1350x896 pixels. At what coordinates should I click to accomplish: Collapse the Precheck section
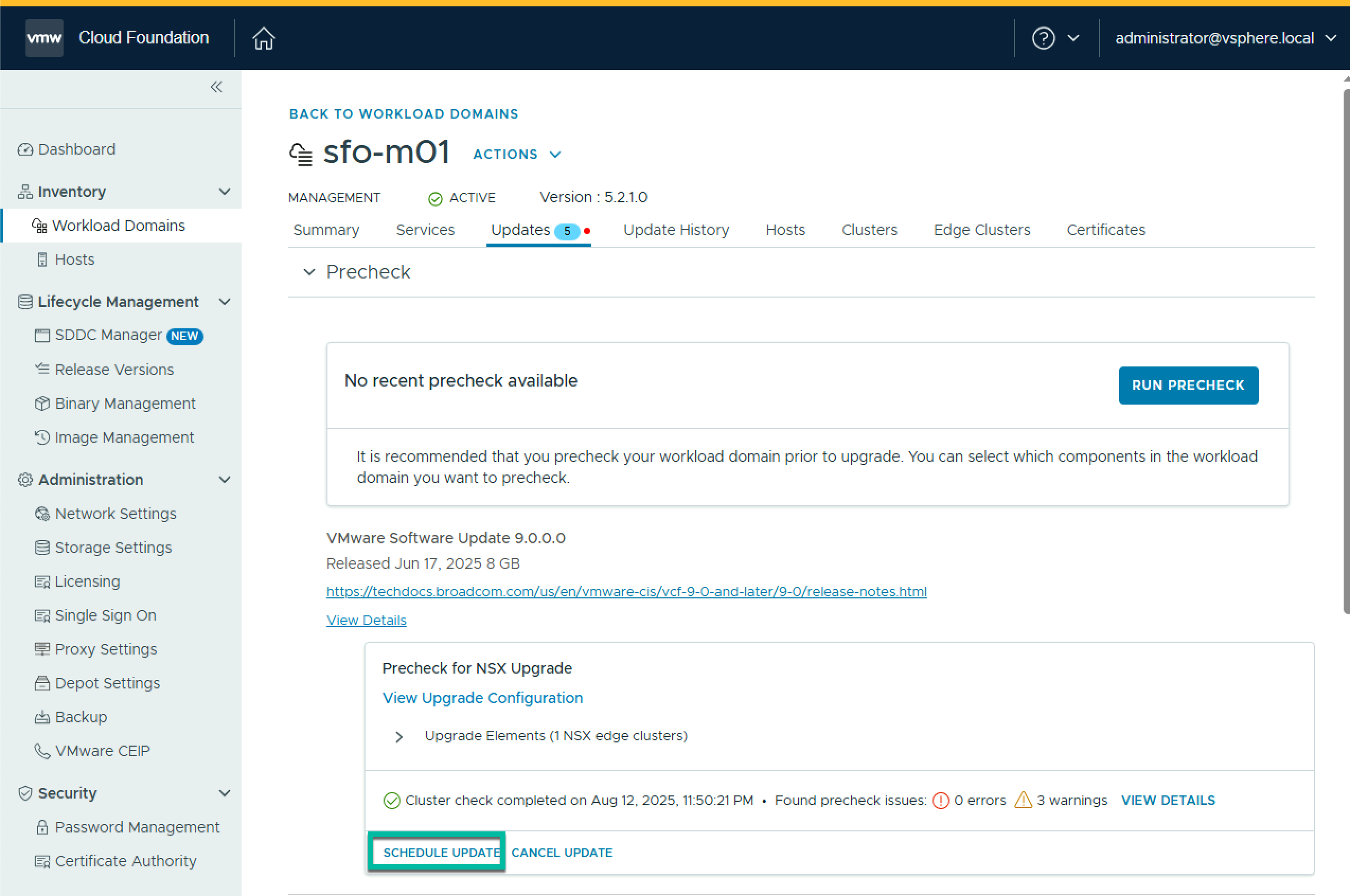(x=309, y=272)
